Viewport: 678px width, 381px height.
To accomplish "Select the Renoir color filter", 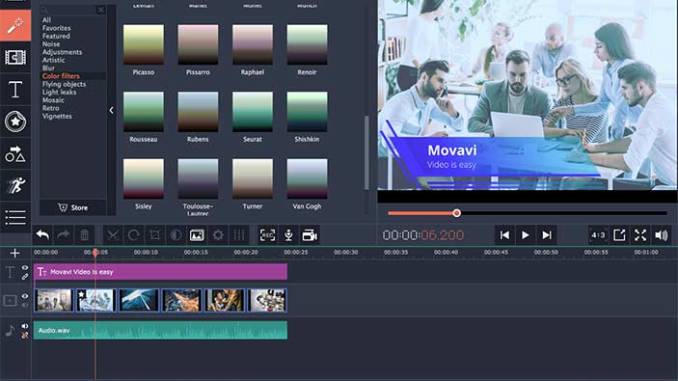I will coord(307,45).
